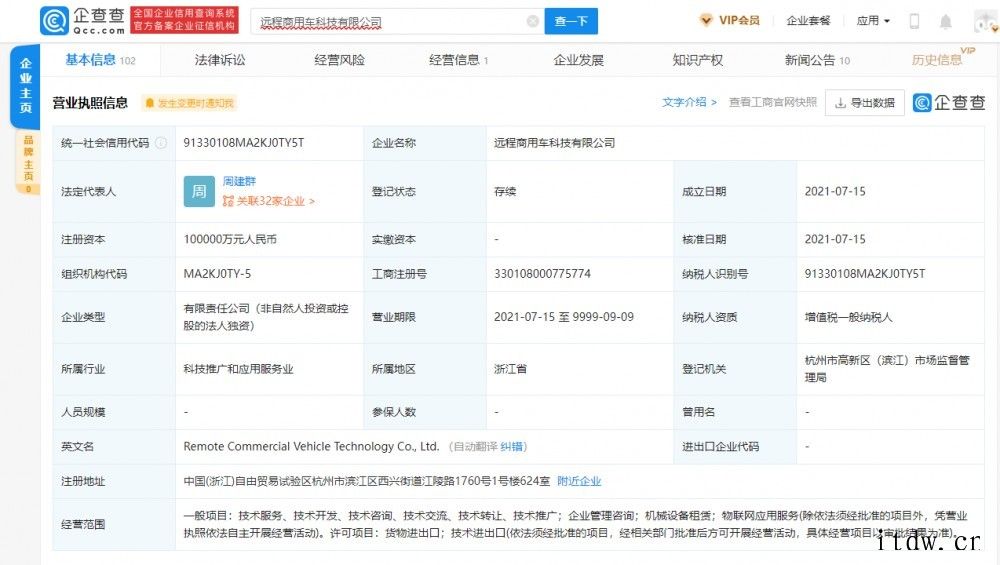The image size is (1000, 565).
Task: Open 附近企业 nearby companies link
Action: [x=579, y=481]
